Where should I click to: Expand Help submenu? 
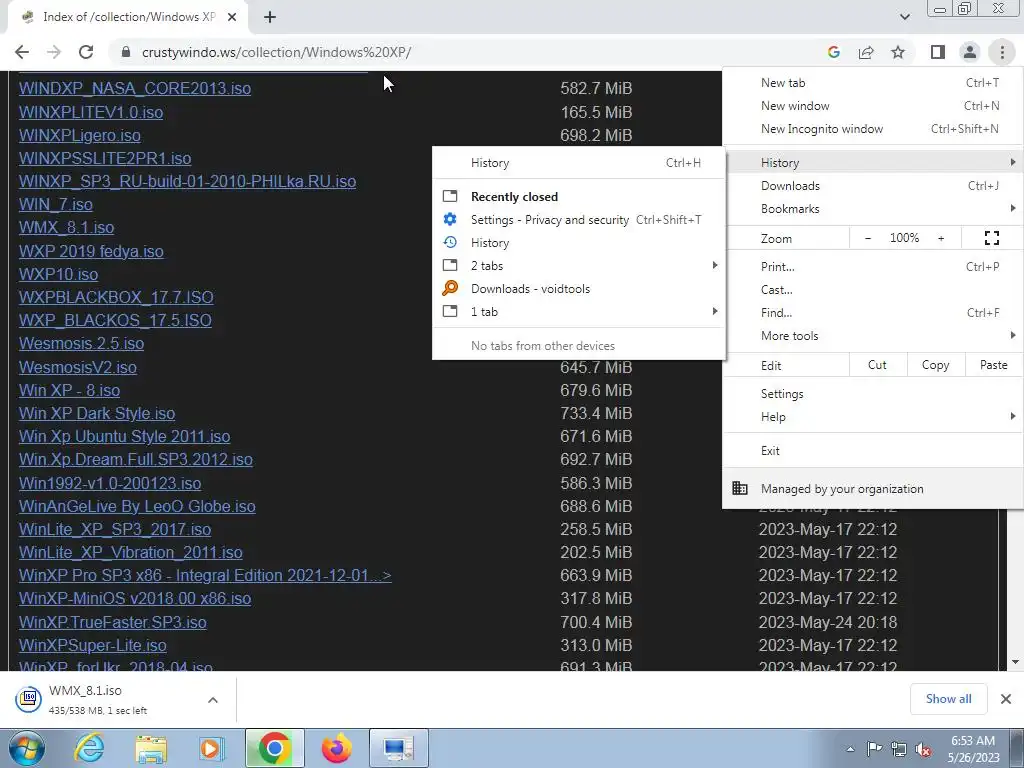872,417
